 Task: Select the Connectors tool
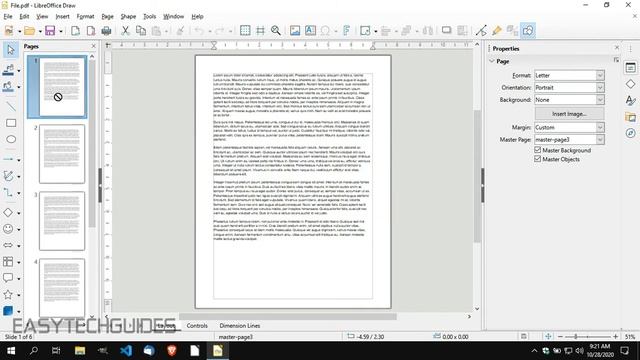pos(8,192)
